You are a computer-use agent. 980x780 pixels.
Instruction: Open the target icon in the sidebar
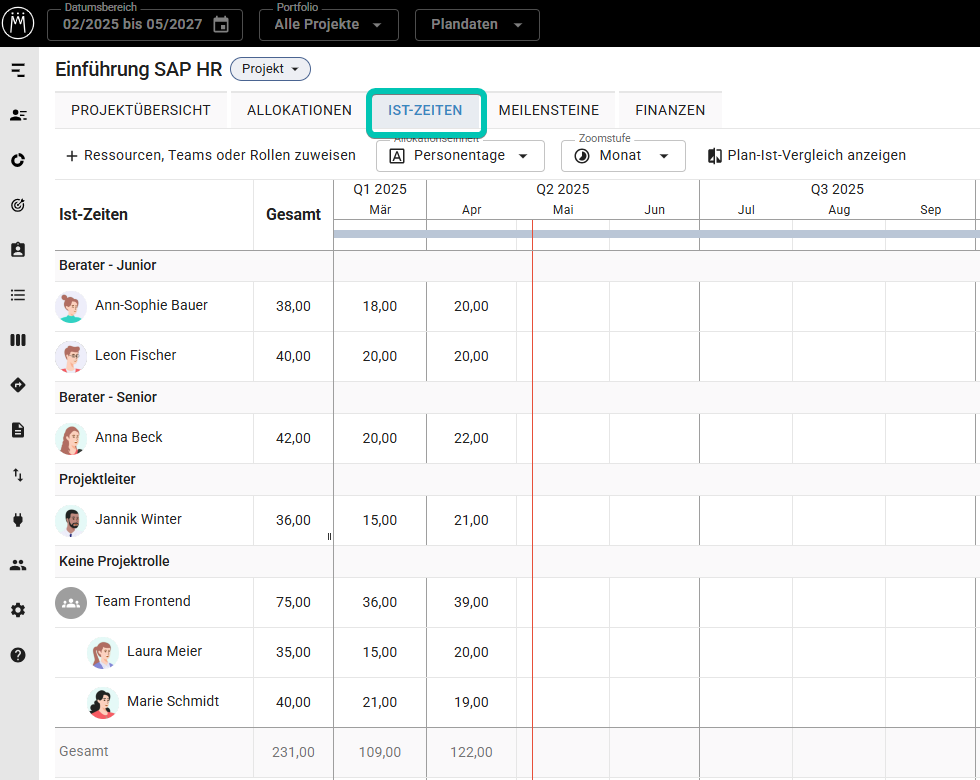point(18,205)
